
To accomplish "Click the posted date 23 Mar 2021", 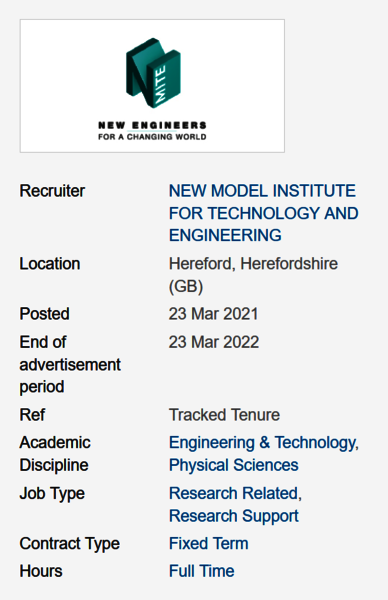I will pyautogui.click(x=214, y=314).
